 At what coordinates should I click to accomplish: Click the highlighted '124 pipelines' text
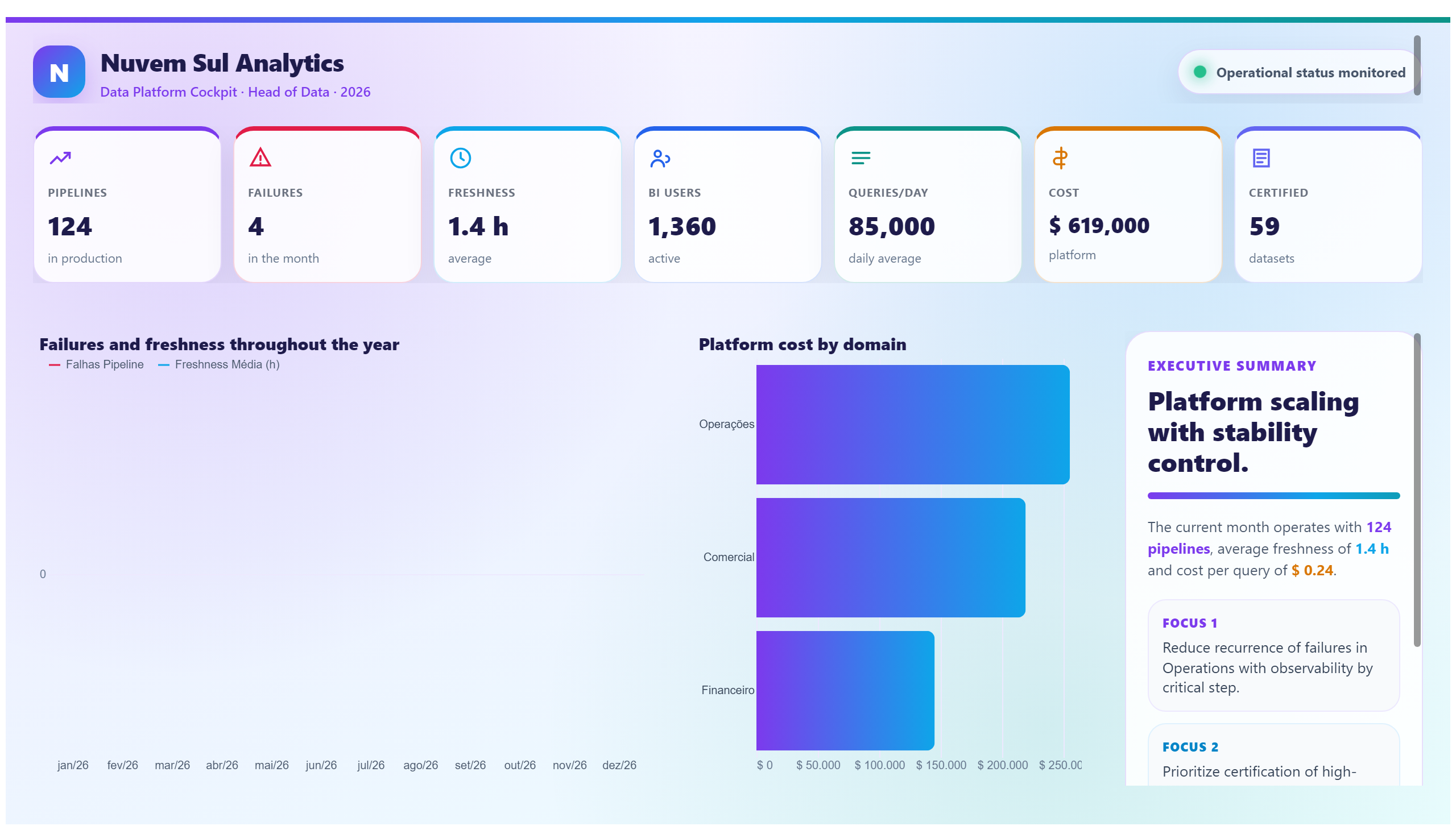pos(1269,538)
